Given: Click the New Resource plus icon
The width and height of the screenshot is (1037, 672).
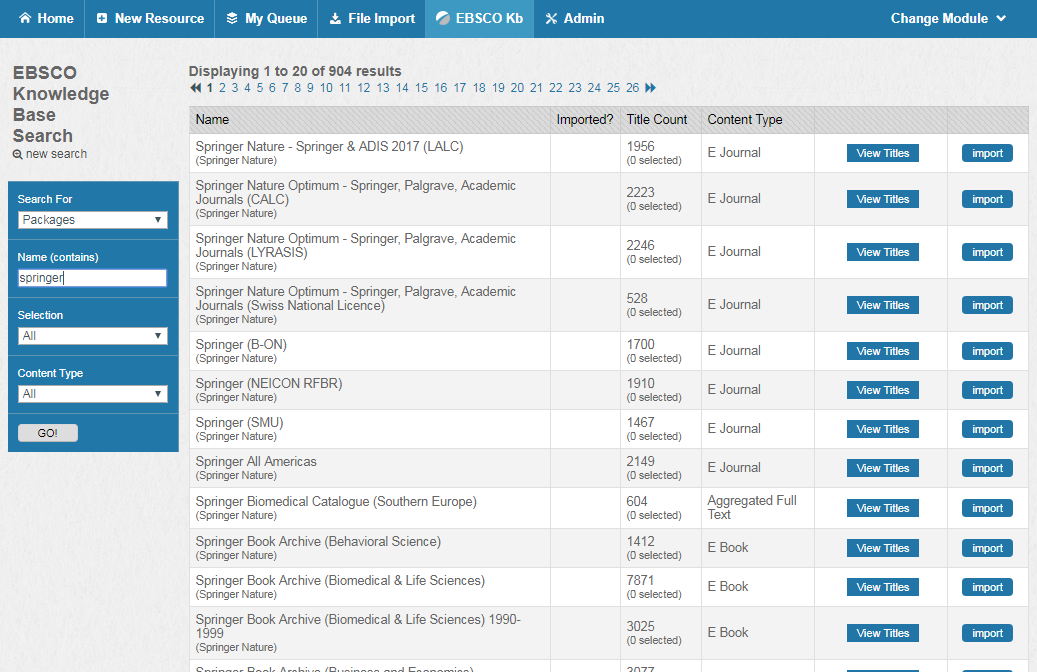Looking at the screenshot, I should point(102,18).
